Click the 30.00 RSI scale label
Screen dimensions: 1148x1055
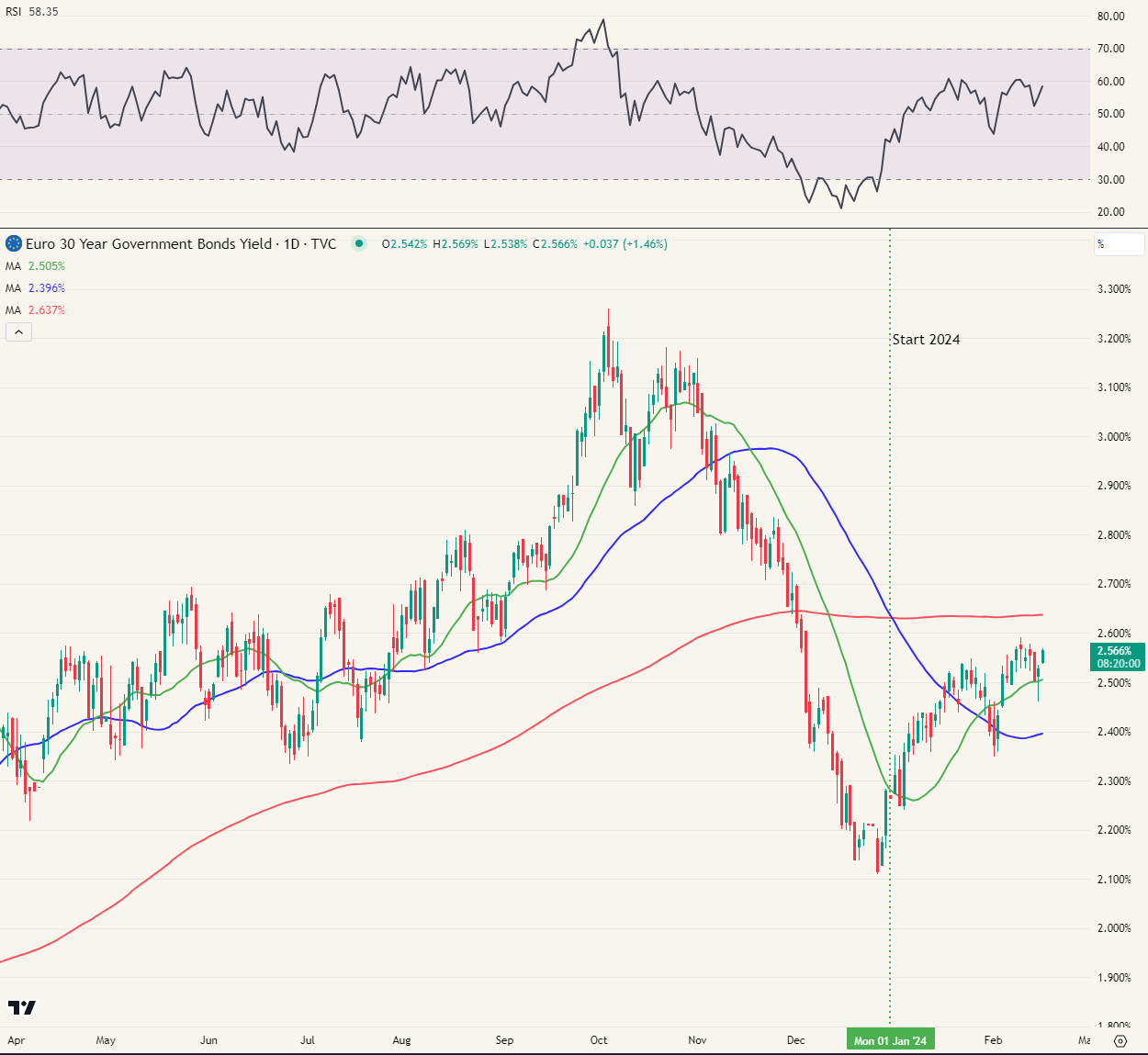coord(1111,179)
